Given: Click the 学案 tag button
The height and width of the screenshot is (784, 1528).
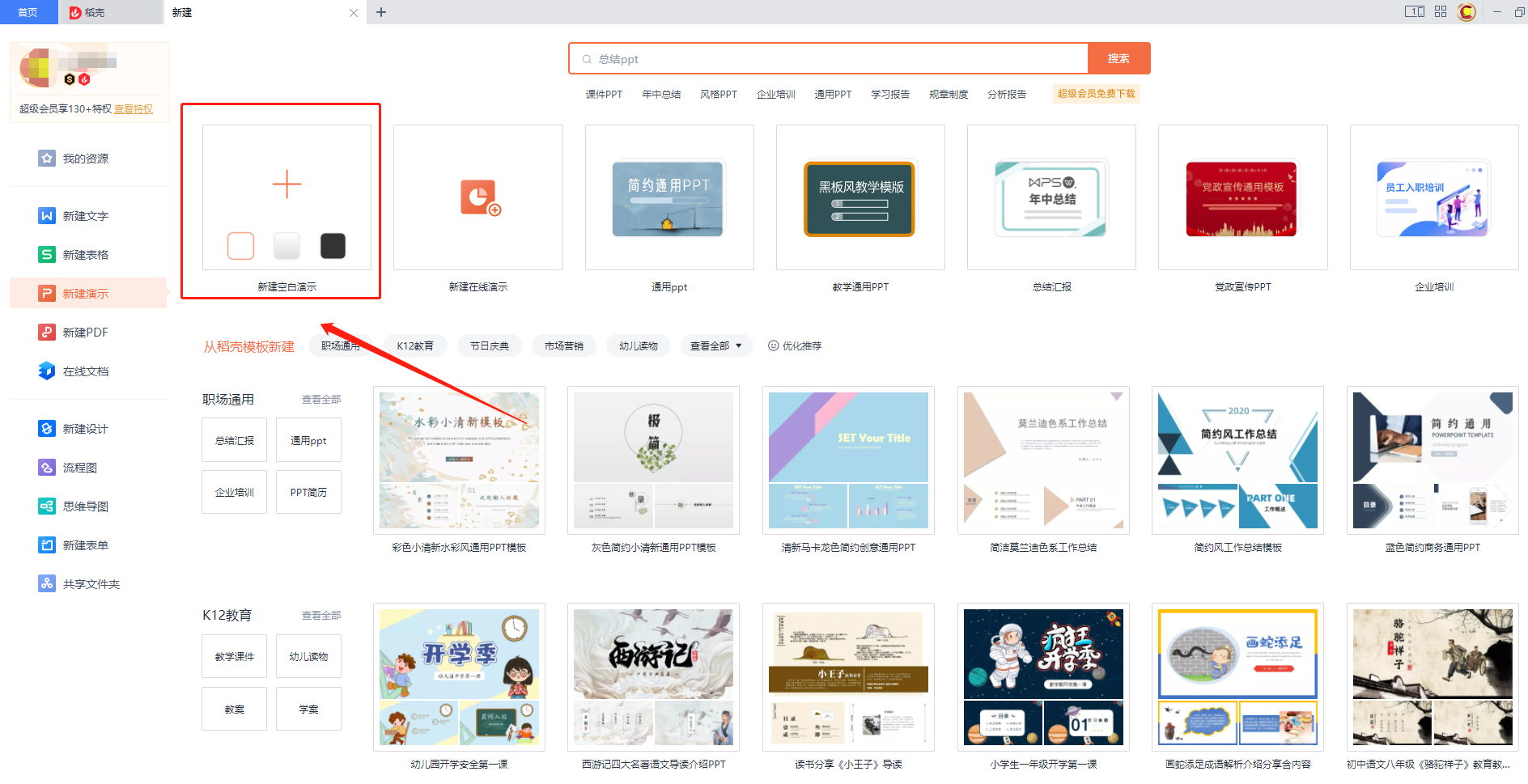Looking at the screenshot, I should pos(308,709).
